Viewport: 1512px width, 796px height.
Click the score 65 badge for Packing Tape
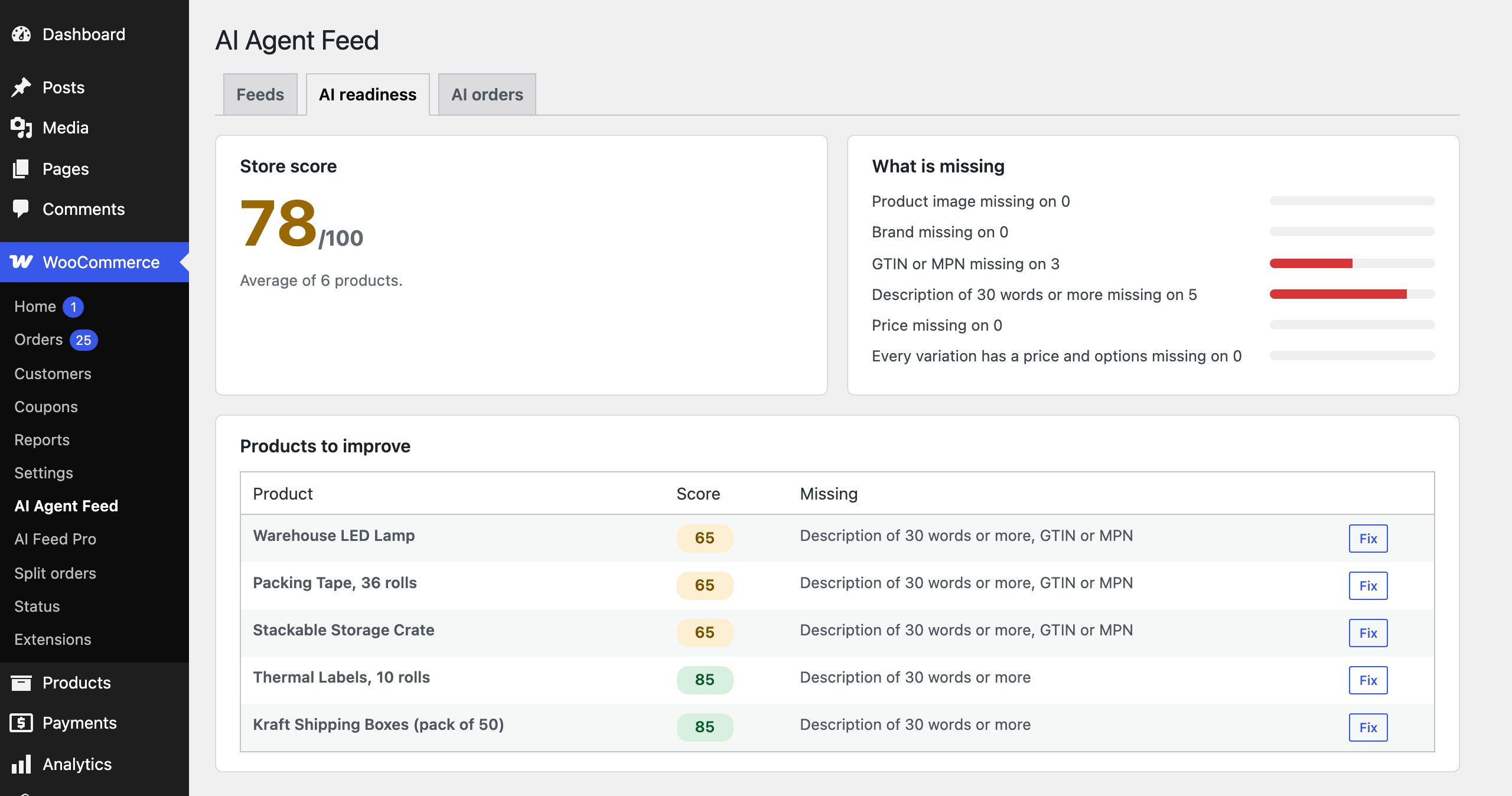pyautogui.click(x=705, y=585)
